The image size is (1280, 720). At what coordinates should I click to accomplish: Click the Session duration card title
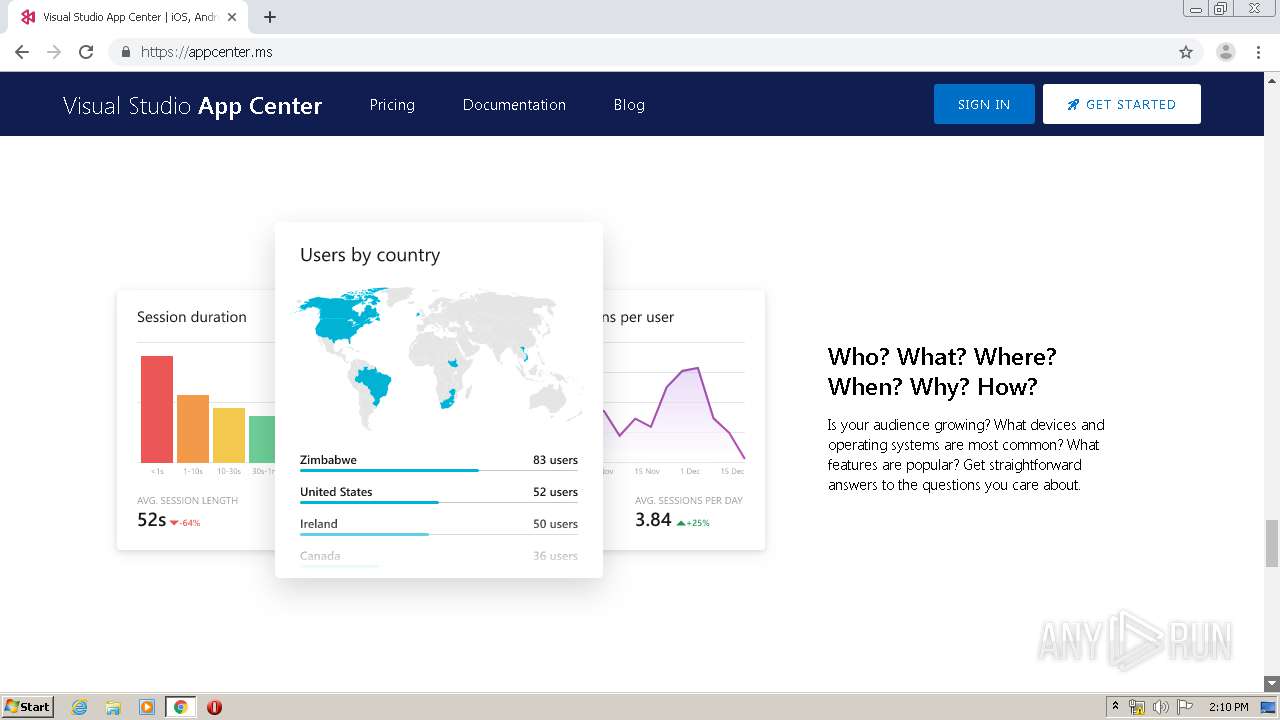pyautogui.click(x=191, y=317)
